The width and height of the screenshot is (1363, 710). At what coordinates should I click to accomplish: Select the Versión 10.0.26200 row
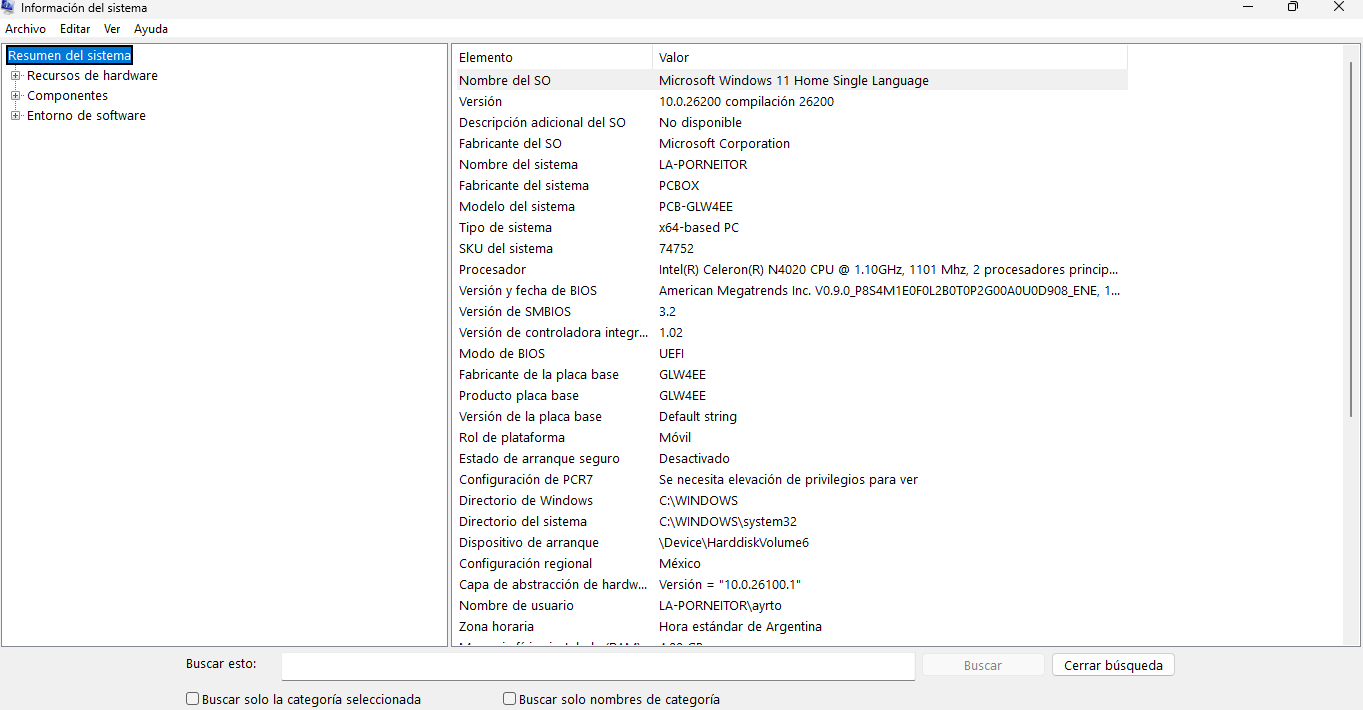[x=791, y=102]
